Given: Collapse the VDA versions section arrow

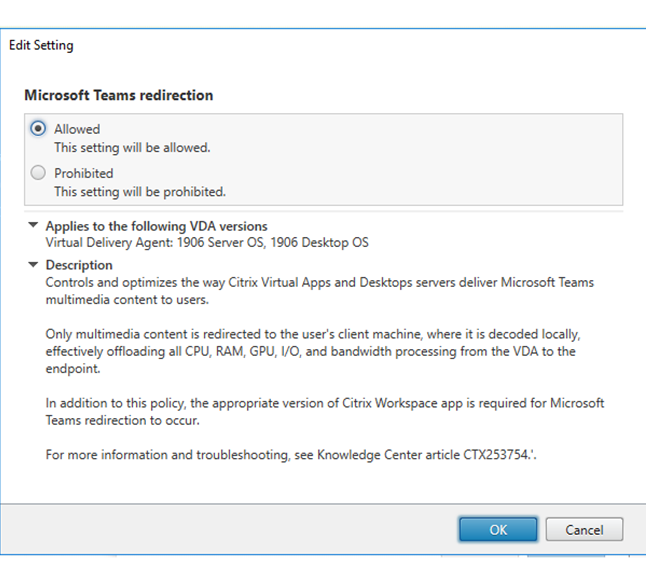Looking at the screenshot, I should (34, 226).
